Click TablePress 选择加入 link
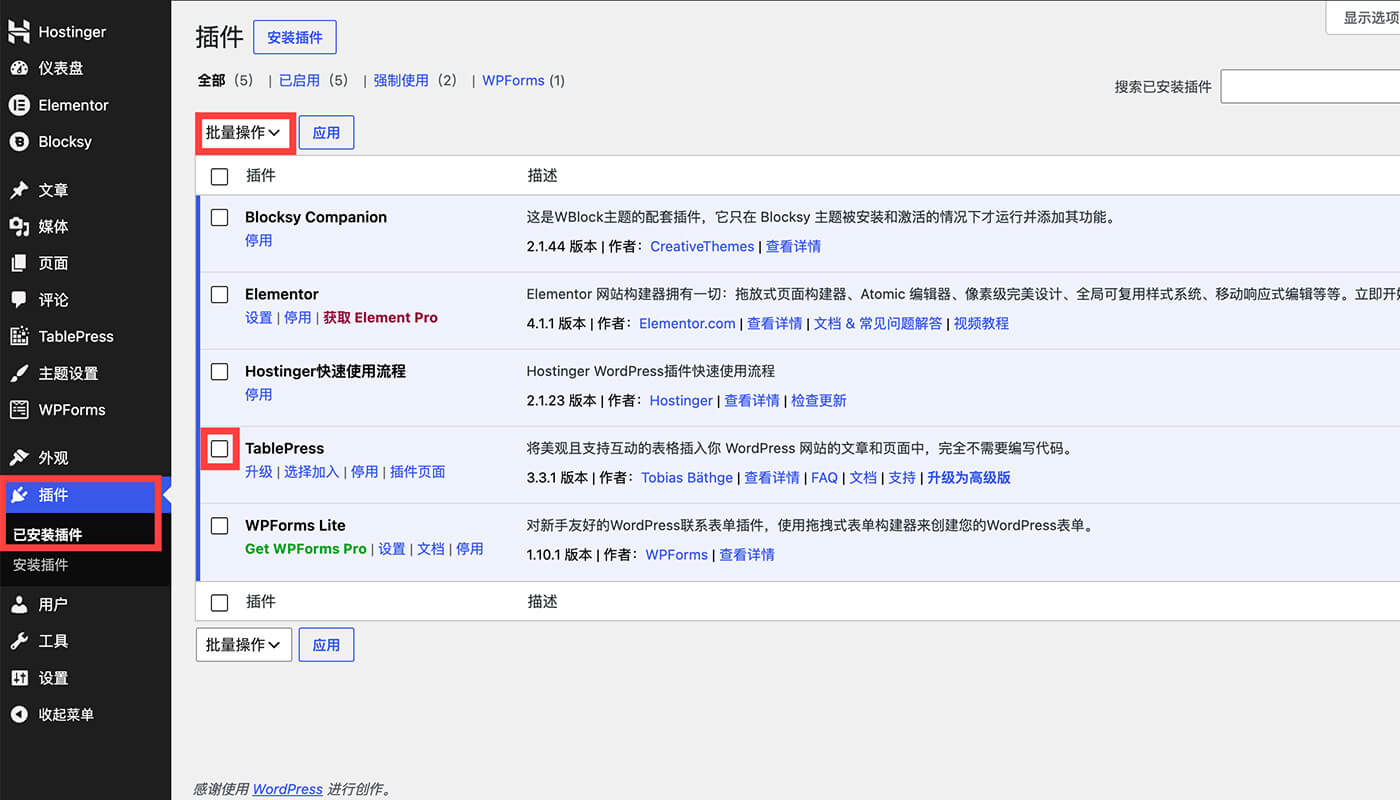1400x800 pixels. [x=312, y=472]
